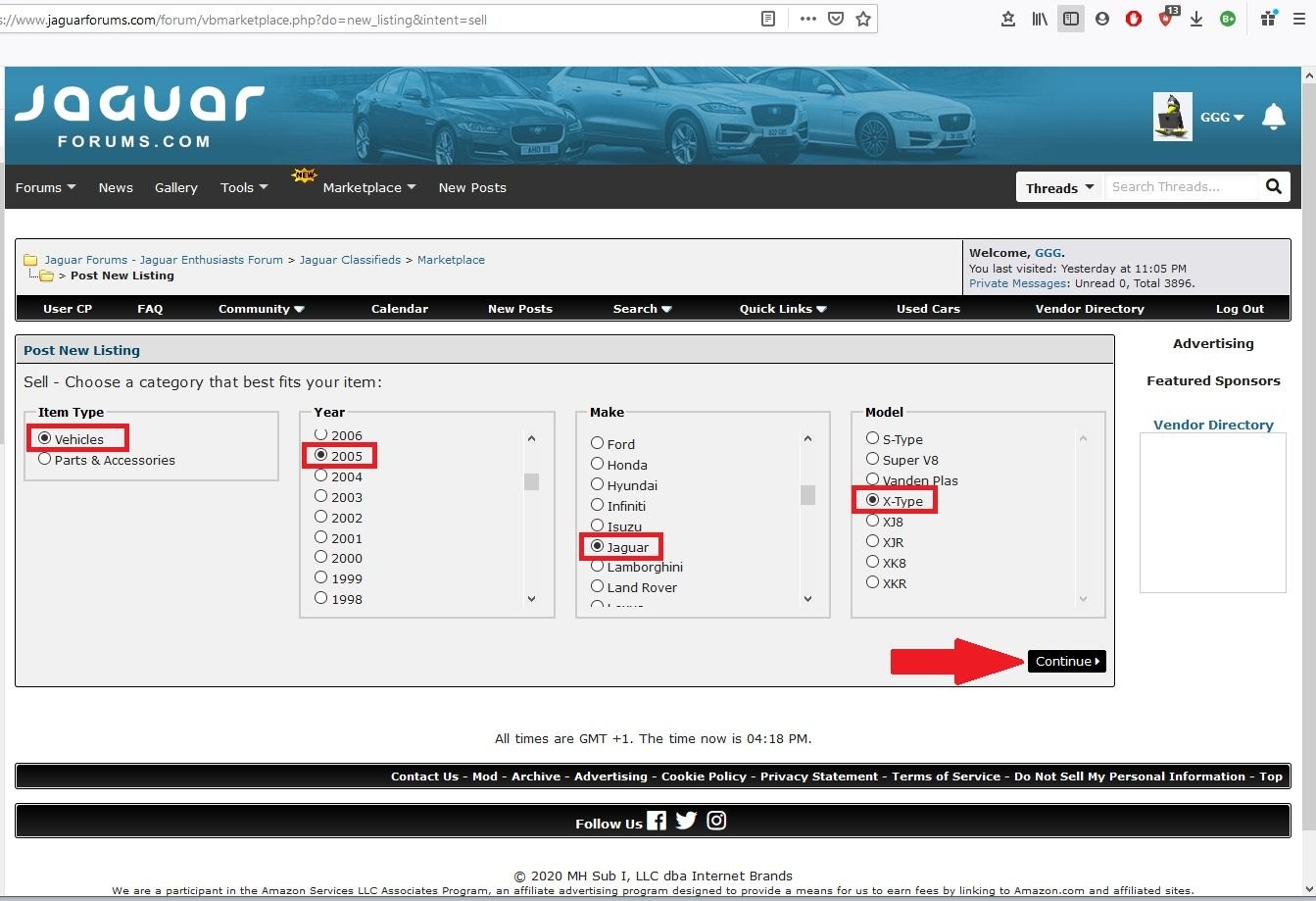Open the Terms of Service footer link
This screenshot has height=901, width=1316.
coord(946,776)
